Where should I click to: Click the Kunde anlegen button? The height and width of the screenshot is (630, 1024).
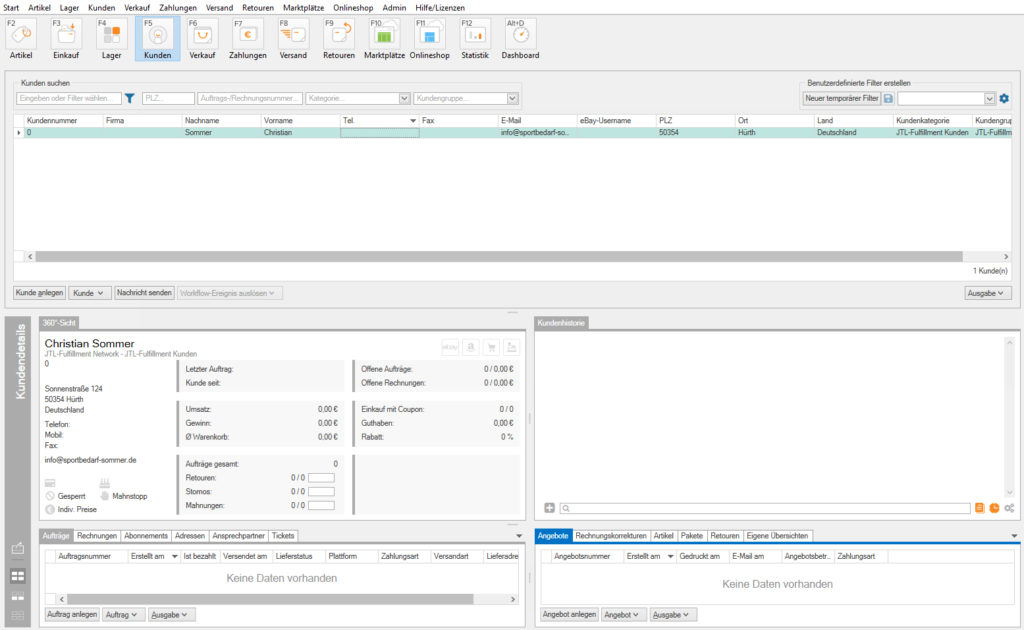[40, 293]
